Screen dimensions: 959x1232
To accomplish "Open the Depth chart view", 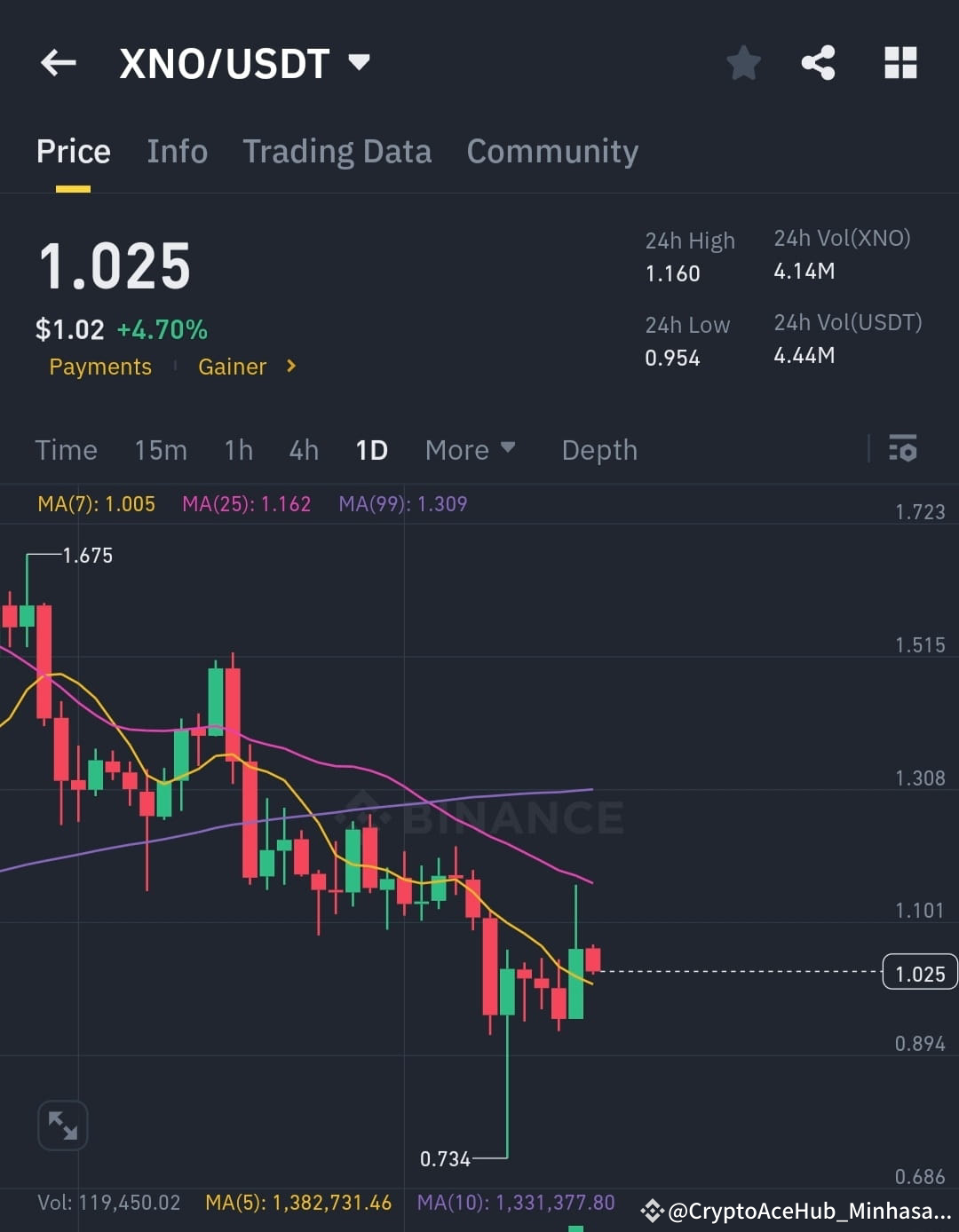I will tap(599, 451).
